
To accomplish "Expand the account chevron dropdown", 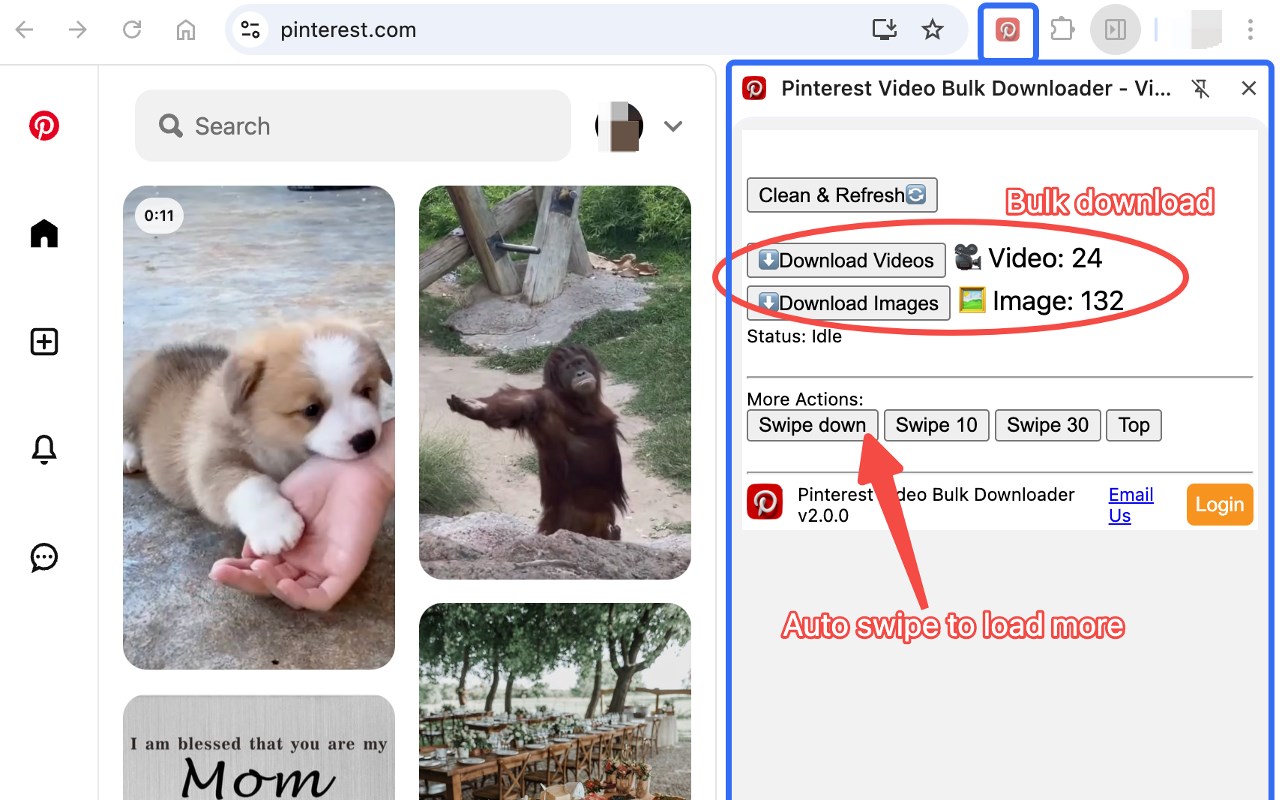I will tap(673, 127).
